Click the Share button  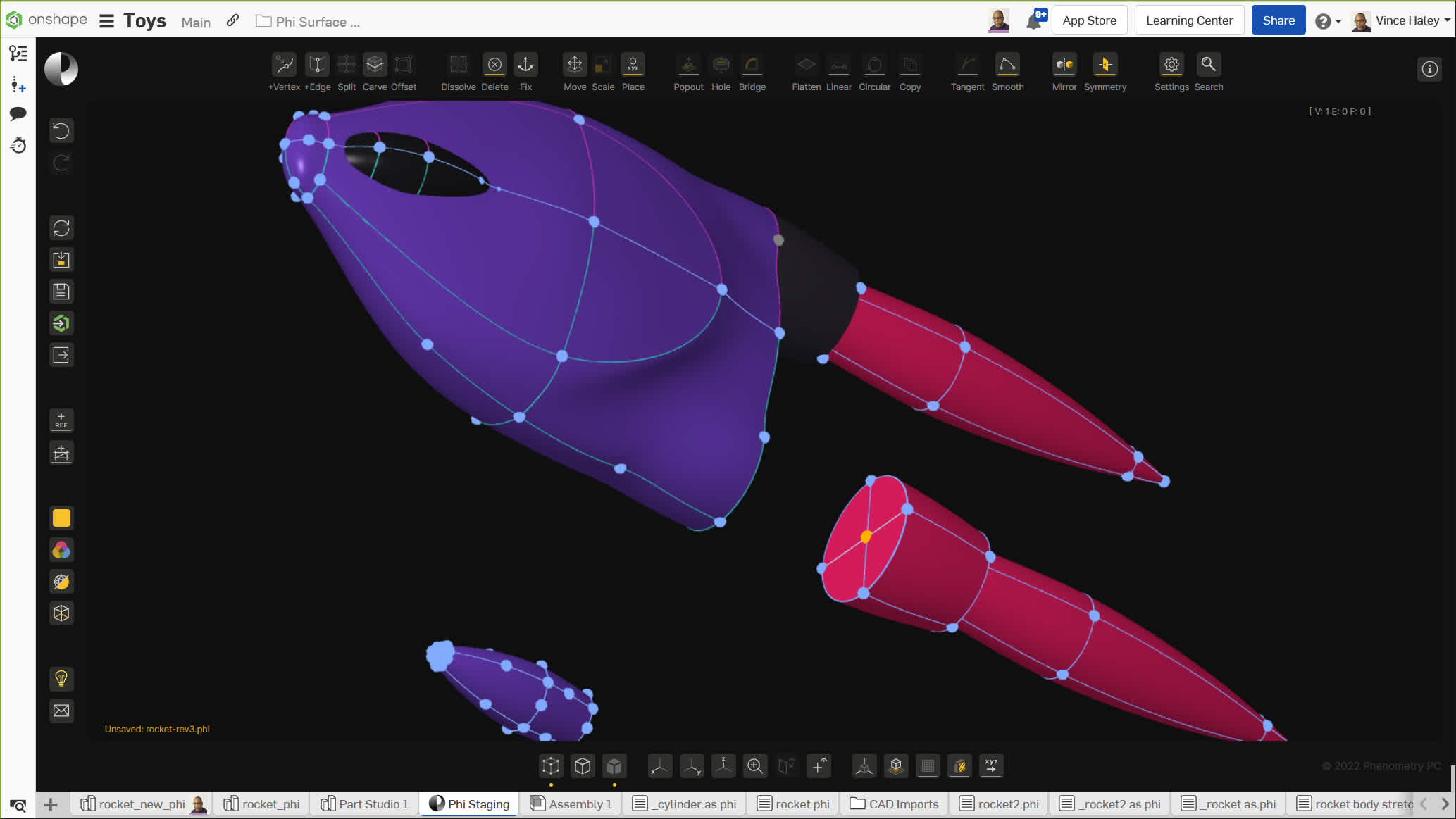pyautogui.click(x=1278, y=20)
